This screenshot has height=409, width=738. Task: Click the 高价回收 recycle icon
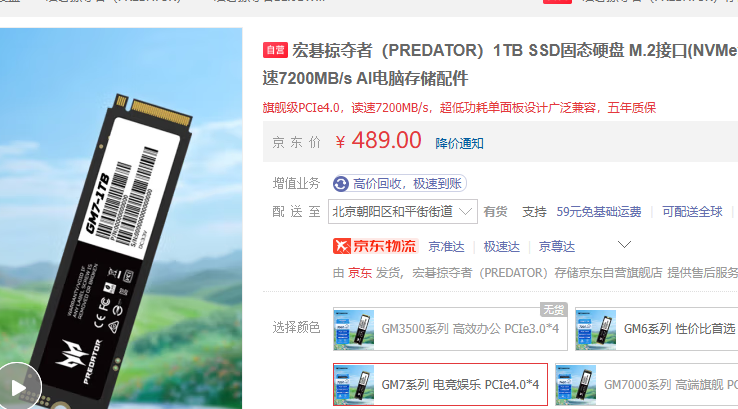pos(341,184)
